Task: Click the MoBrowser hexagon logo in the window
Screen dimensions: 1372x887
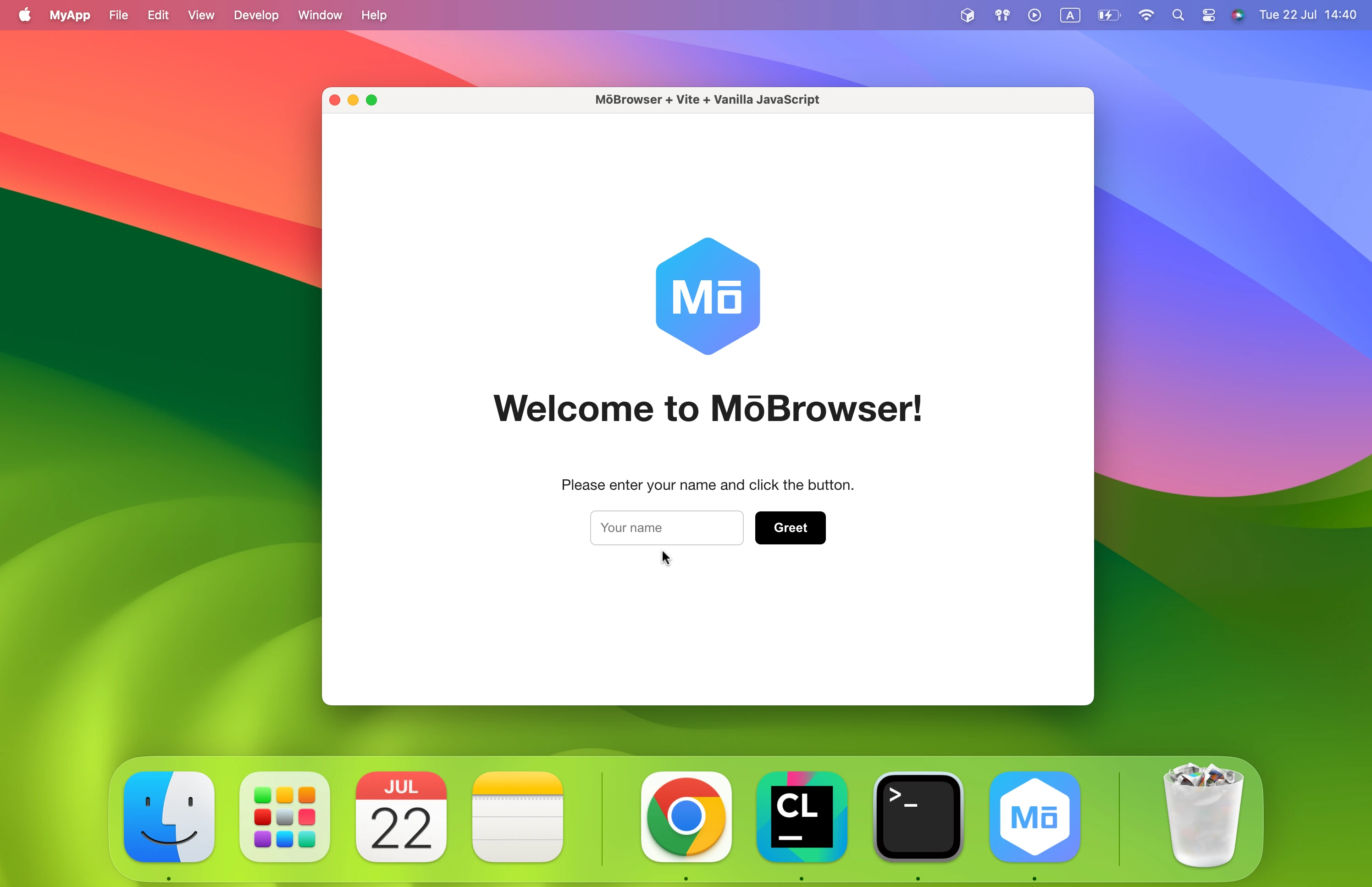Action: [707, 295]
